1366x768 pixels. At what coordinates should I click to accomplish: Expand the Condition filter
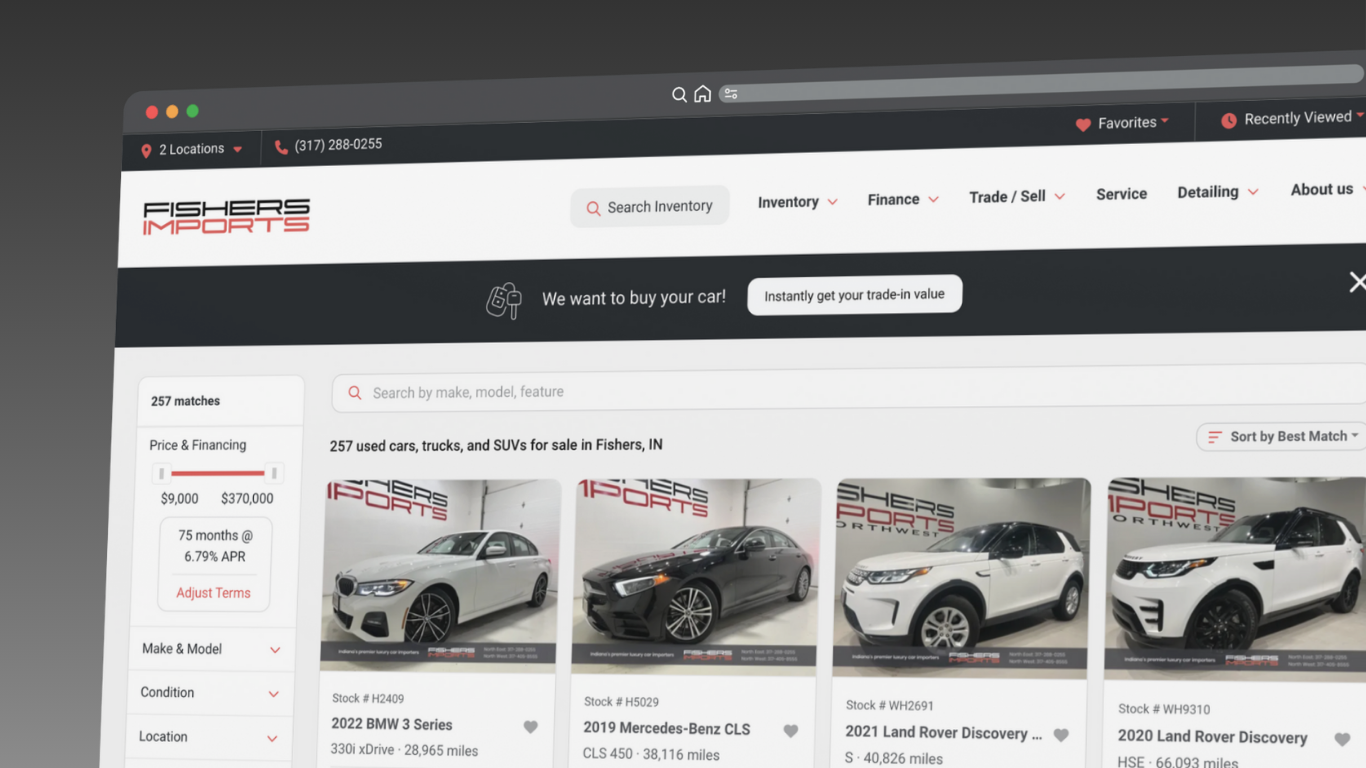210,693
